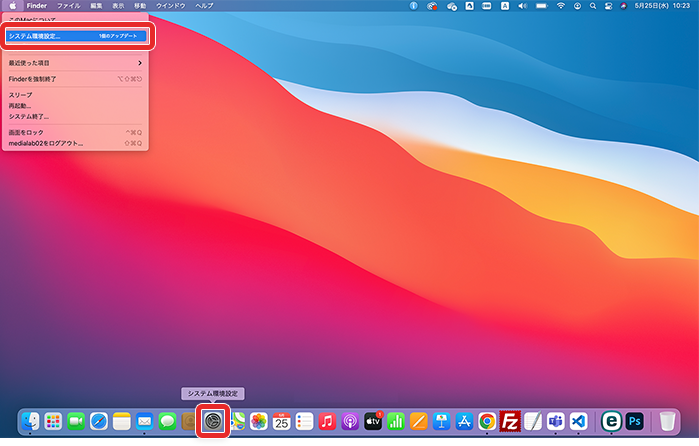Open the Notes app in Dock

[x=121, y=421]
